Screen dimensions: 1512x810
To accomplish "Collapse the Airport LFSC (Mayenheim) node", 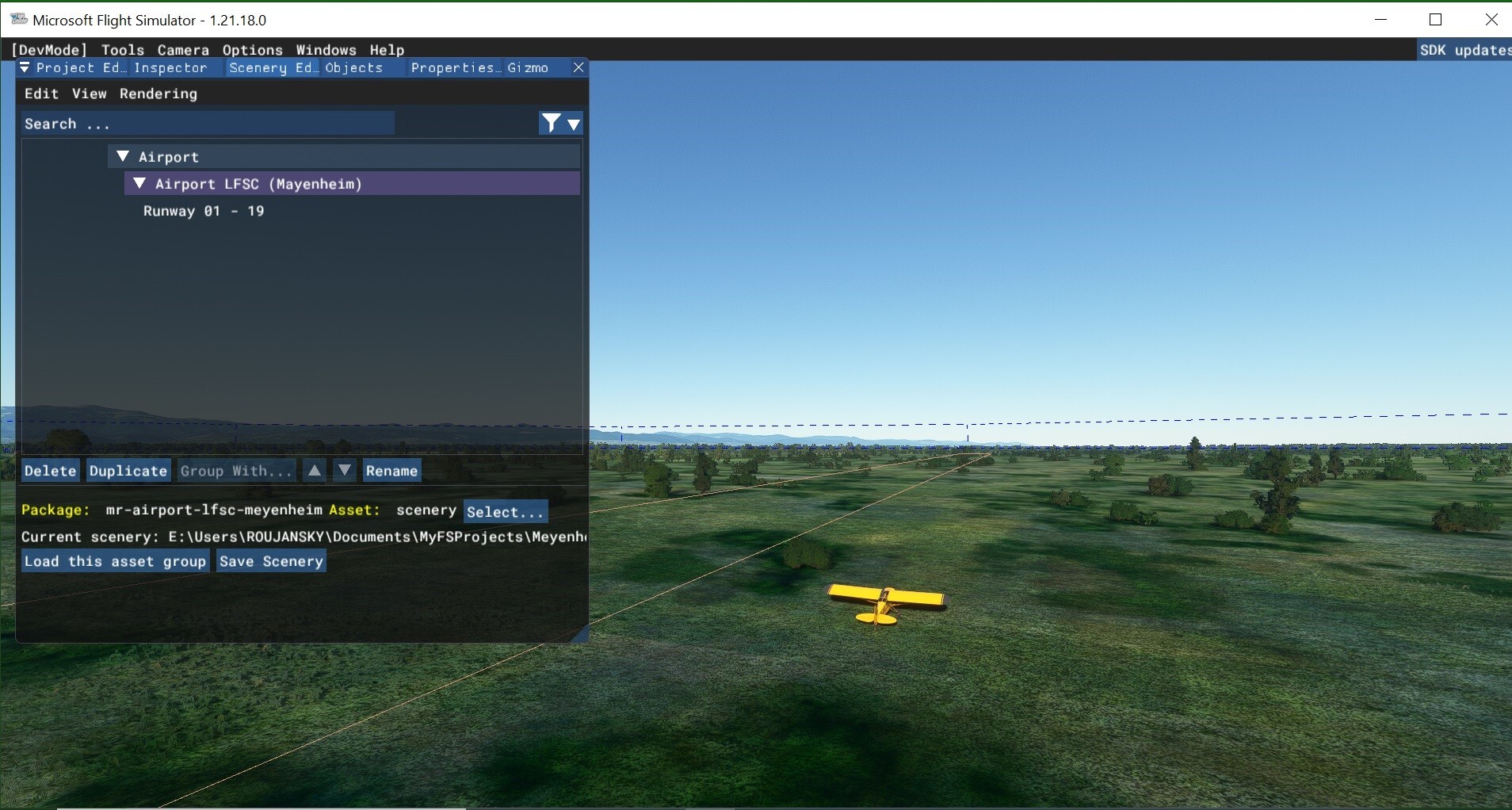I will (139, 183).
